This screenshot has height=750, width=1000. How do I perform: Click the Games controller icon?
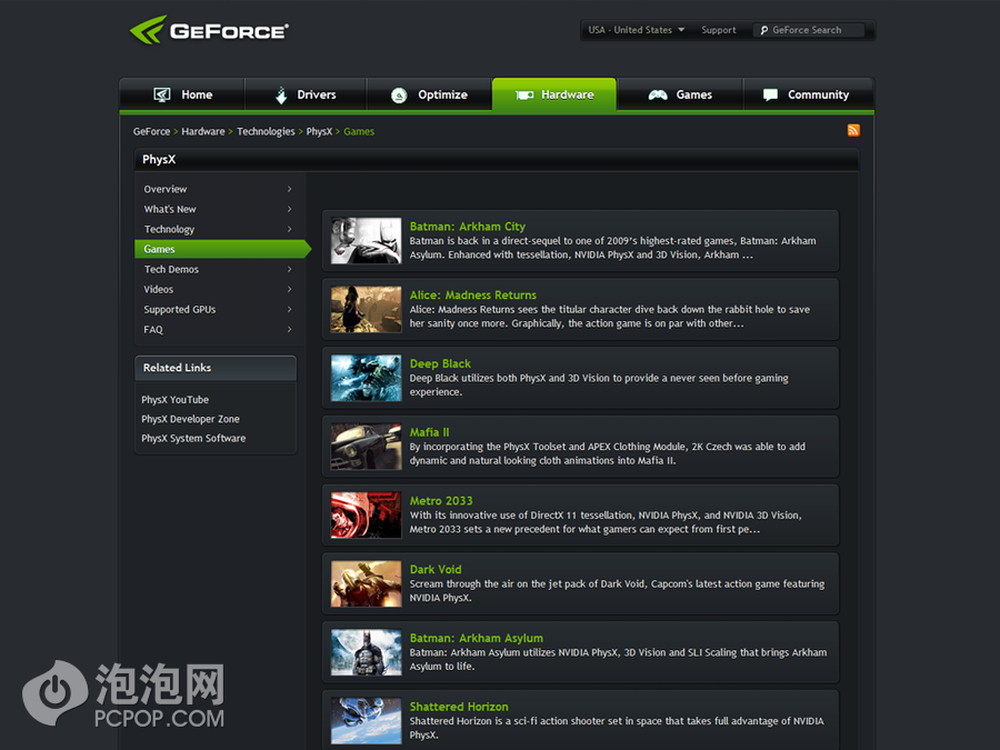point(657,95)
